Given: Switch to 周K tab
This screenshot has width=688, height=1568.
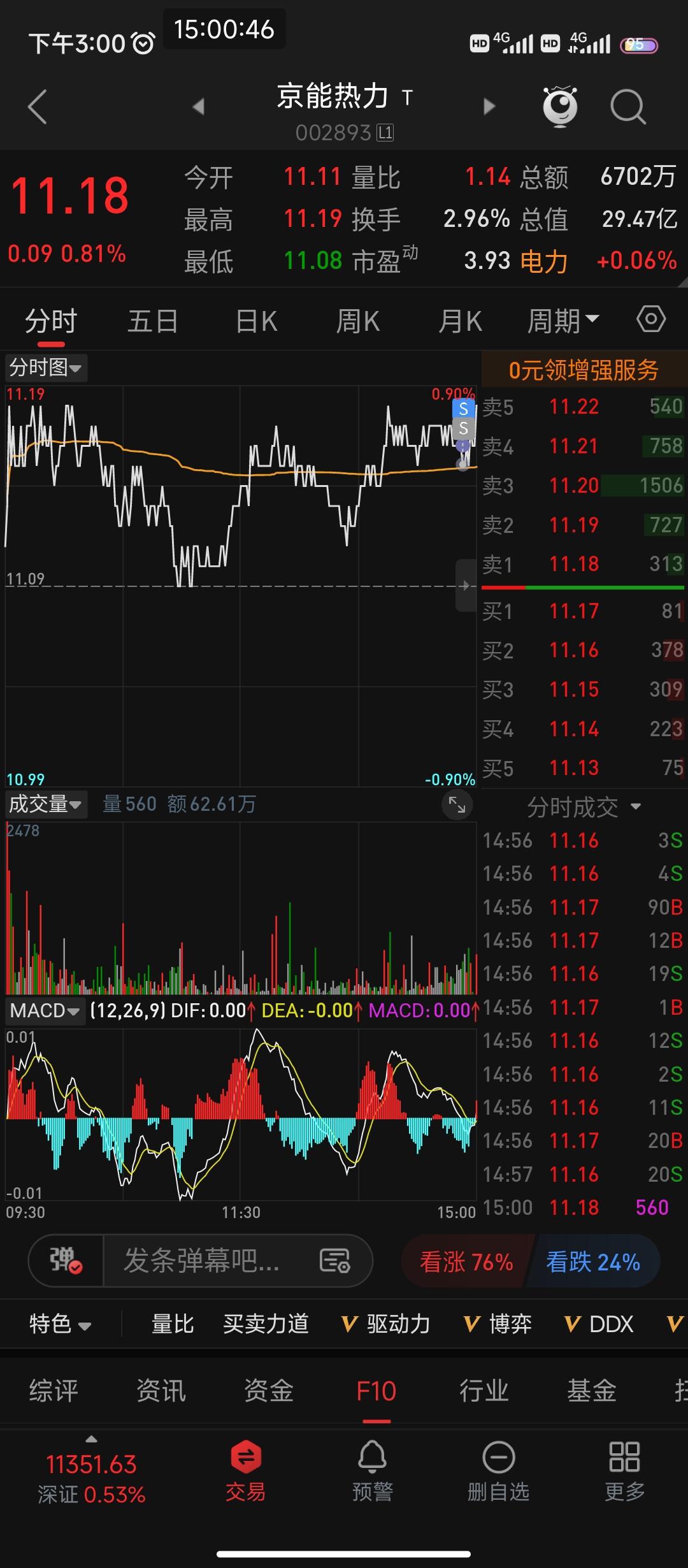Looking at the screenshot, I should [358, 321].
